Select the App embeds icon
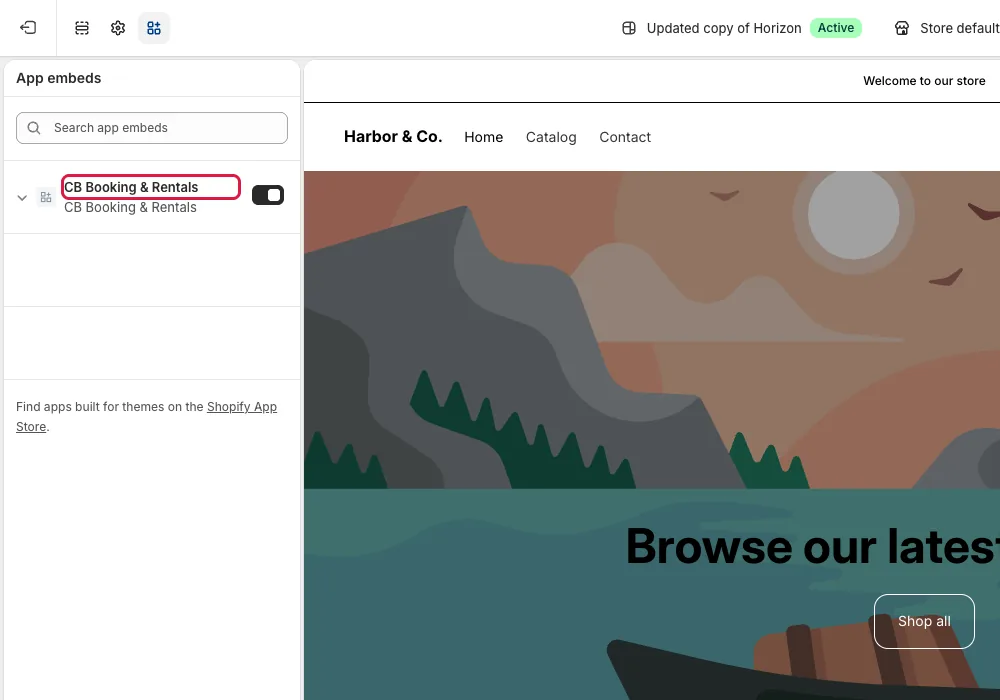 click(x=154, y=28)
